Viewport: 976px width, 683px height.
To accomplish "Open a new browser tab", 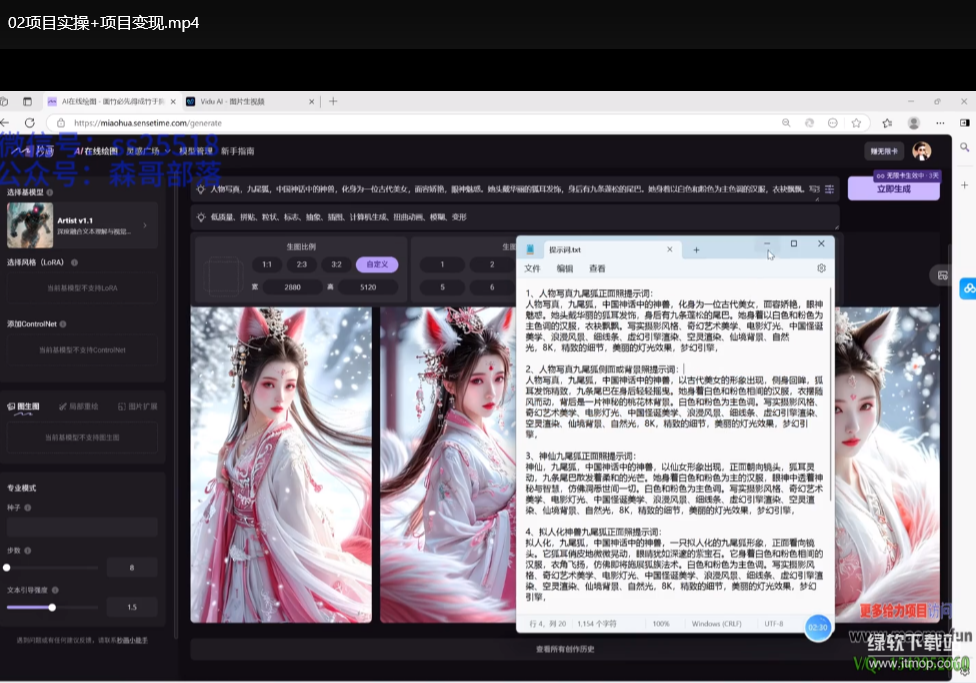I will 333,101.
